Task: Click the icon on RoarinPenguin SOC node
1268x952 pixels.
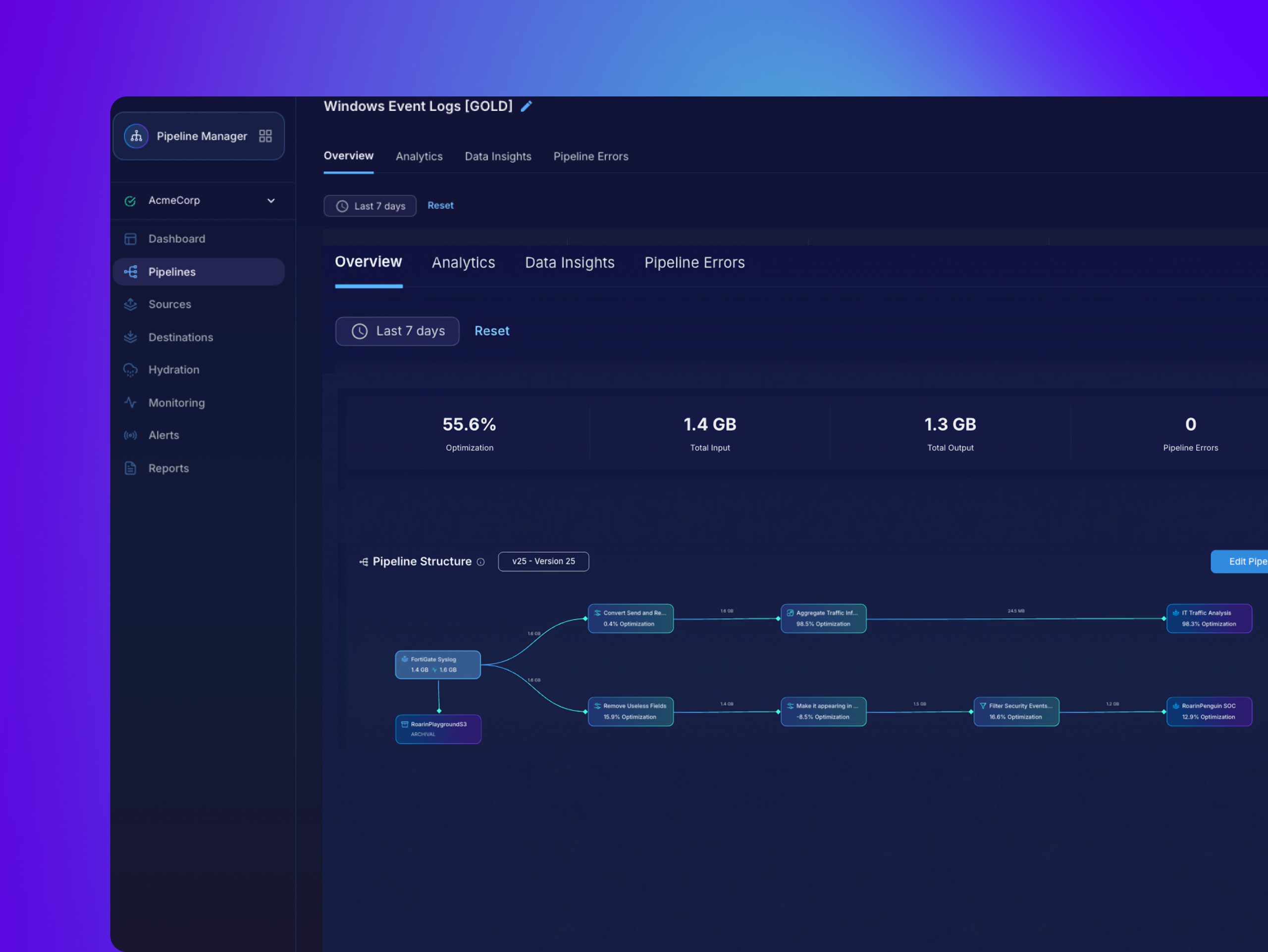Action: click(x=1176, y=706)
